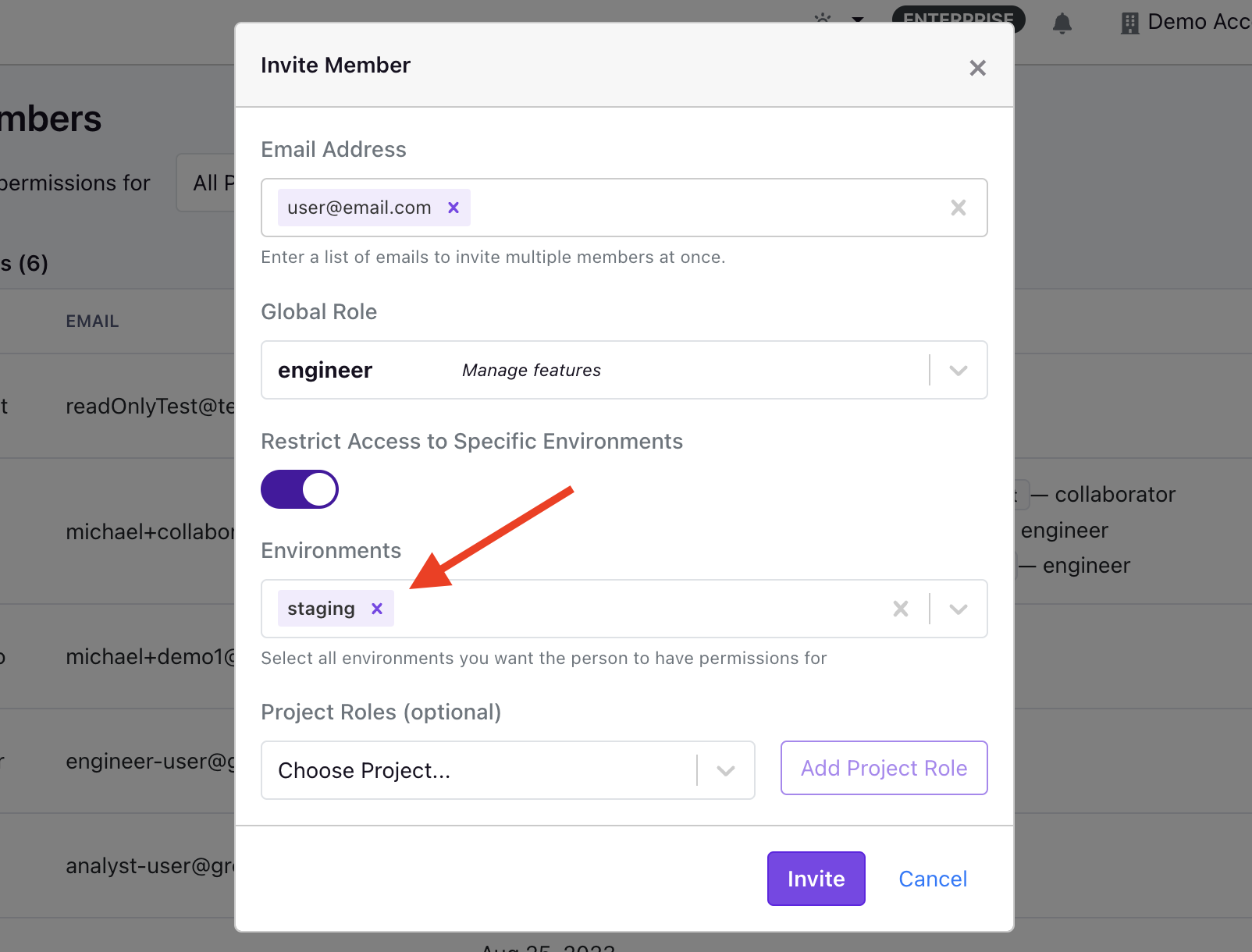Click the Add Project Role button

click(x=884, y=769)
